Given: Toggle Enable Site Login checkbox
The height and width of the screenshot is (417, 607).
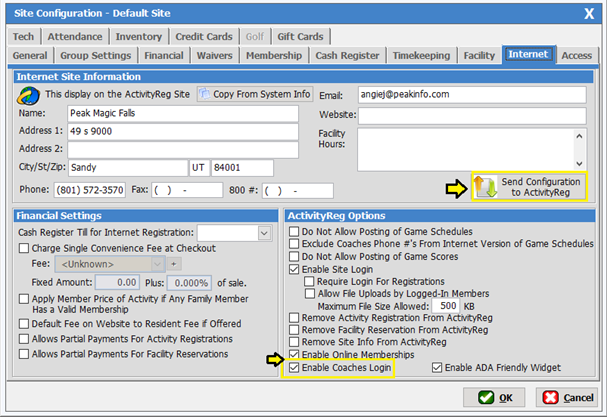Looking at the screenshot, I should (293, 271).
